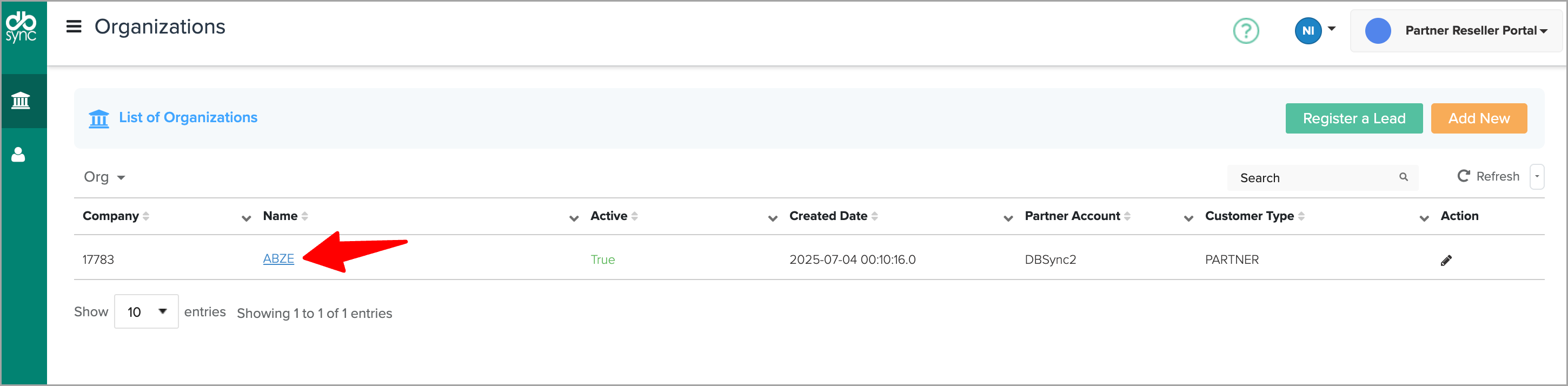Click the help question mark icon
This screenshot has height=386, width=1568.
click(1245, 30)
